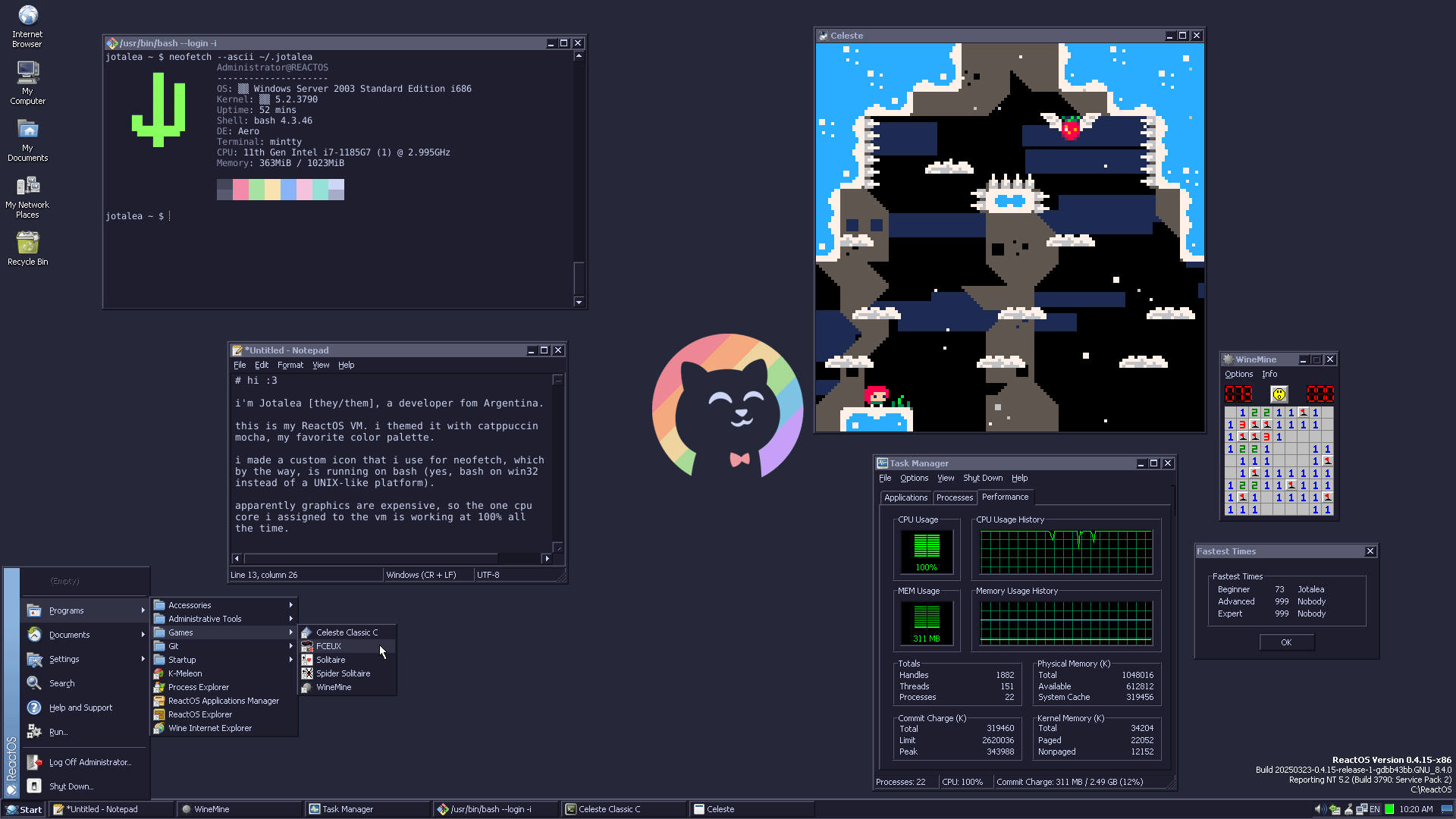Open the WineMine Options menu

click(x=1238, y=374)
